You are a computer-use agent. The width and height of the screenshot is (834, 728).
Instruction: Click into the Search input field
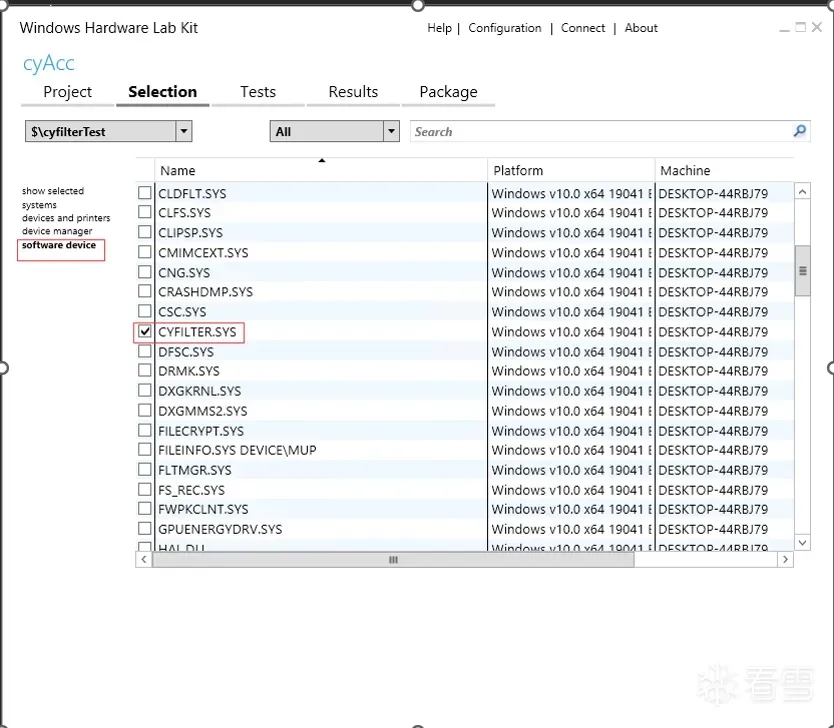click(x=600, y=131)
